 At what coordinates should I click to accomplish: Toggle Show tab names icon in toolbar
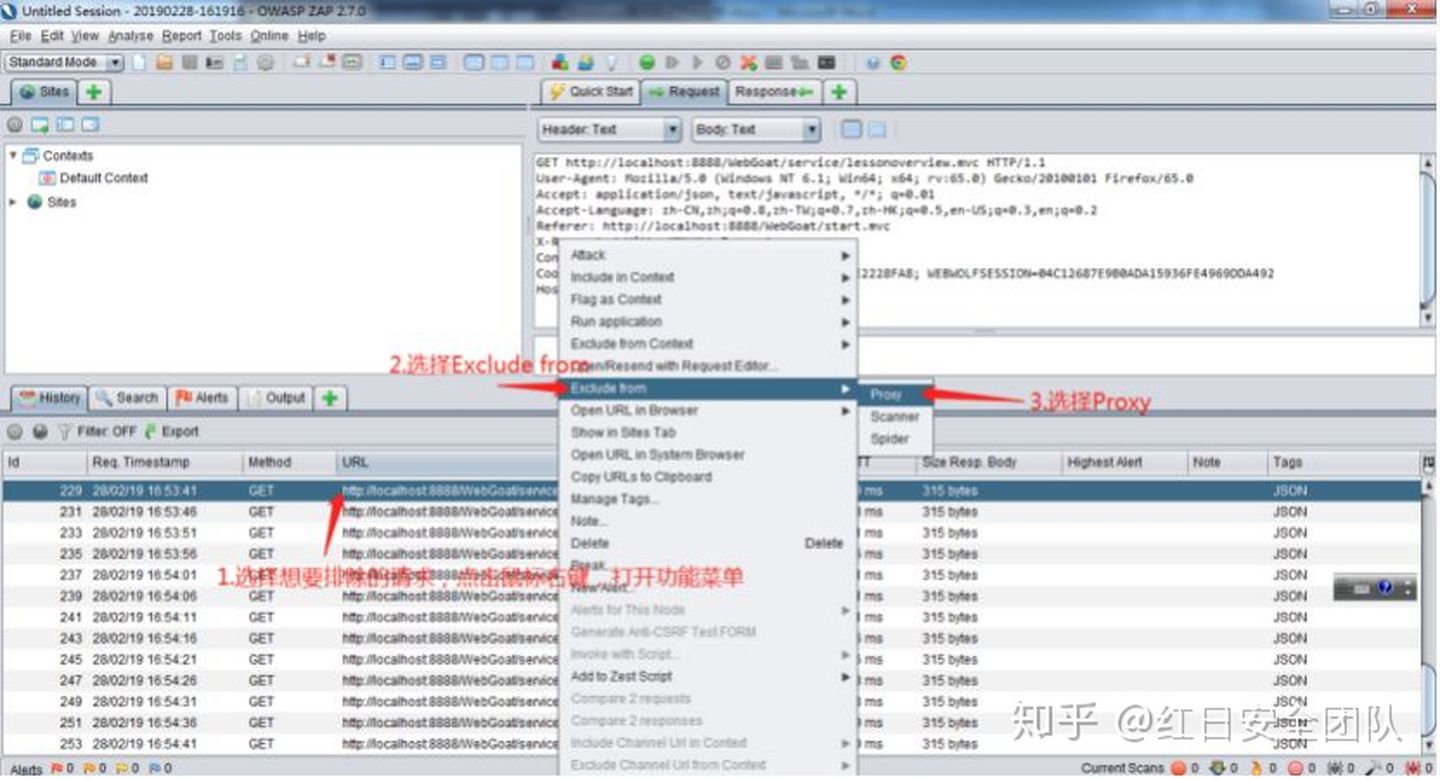(x=351, y=62)
